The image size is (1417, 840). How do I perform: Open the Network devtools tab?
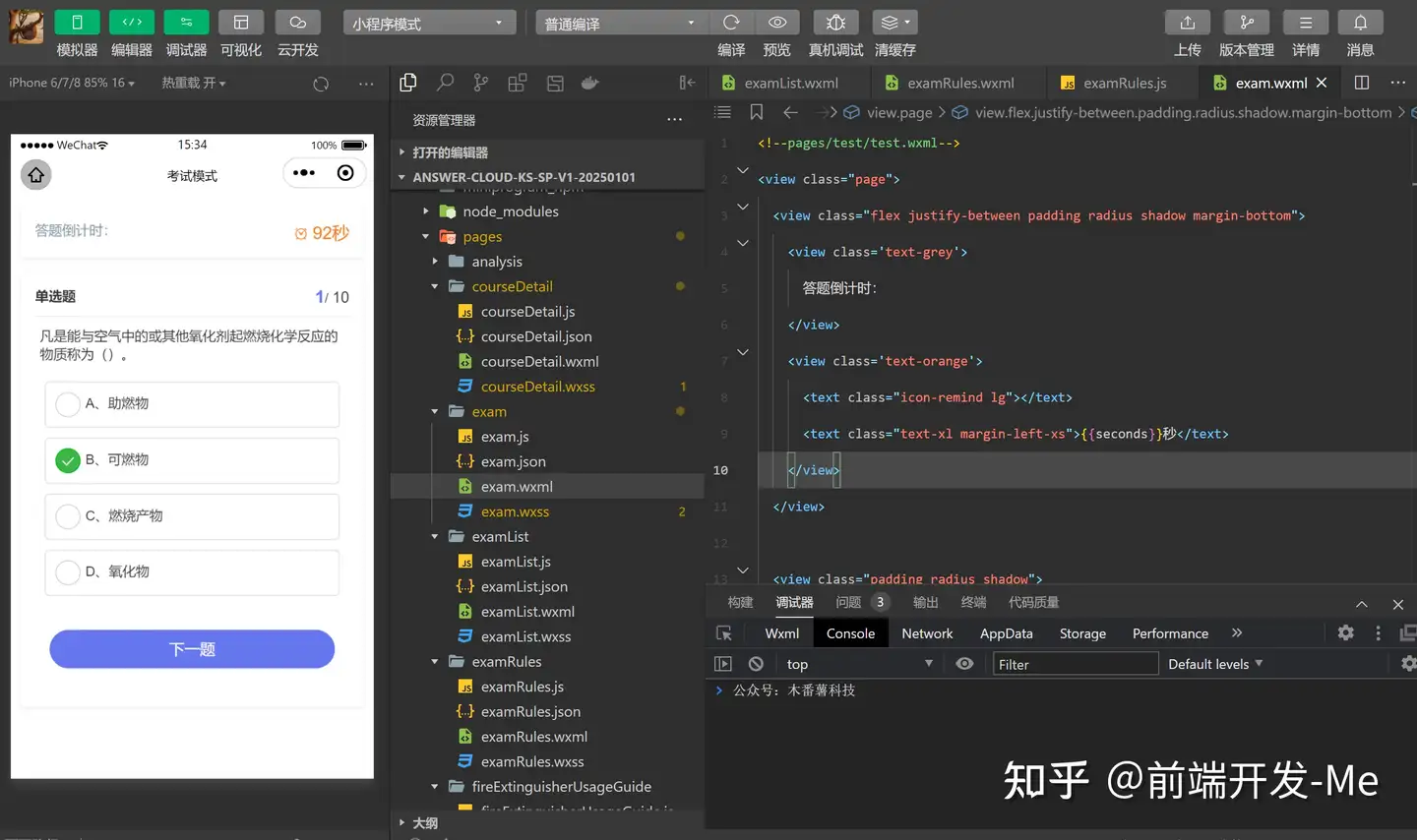(x=927, y=633)
